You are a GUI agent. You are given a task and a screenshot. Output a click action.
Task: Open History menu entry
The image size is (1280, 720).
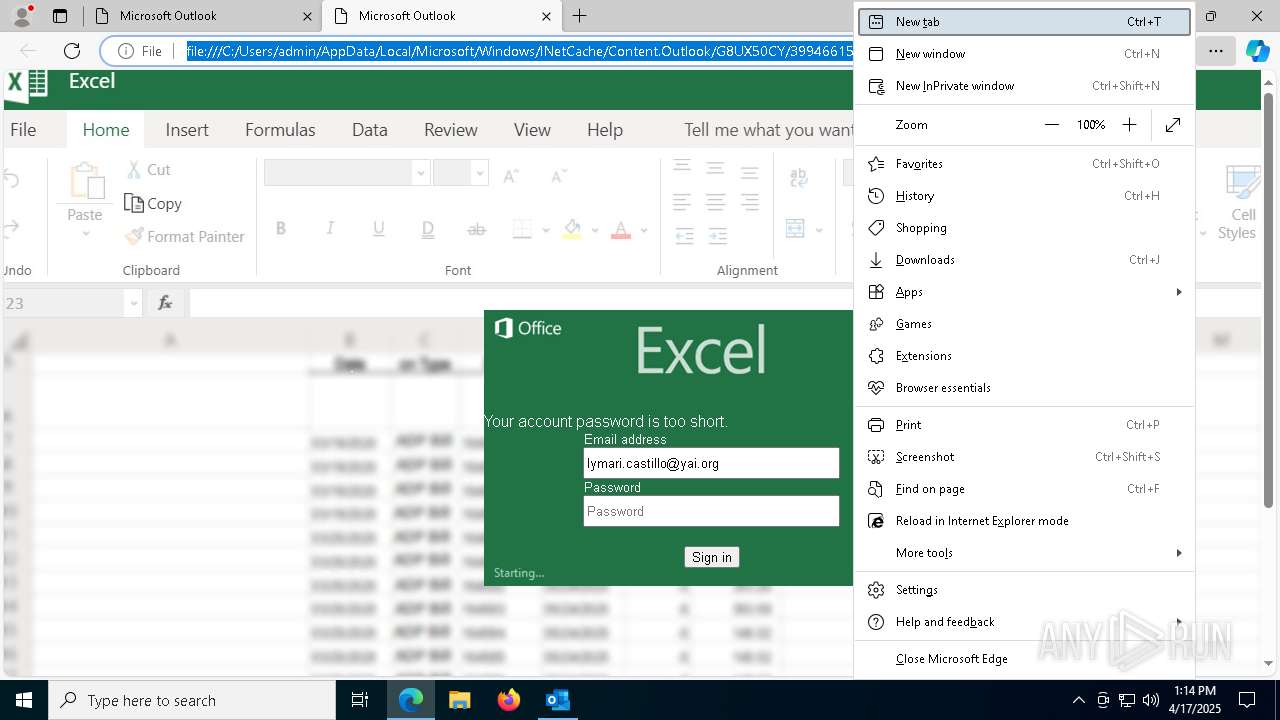[1025, 196]
